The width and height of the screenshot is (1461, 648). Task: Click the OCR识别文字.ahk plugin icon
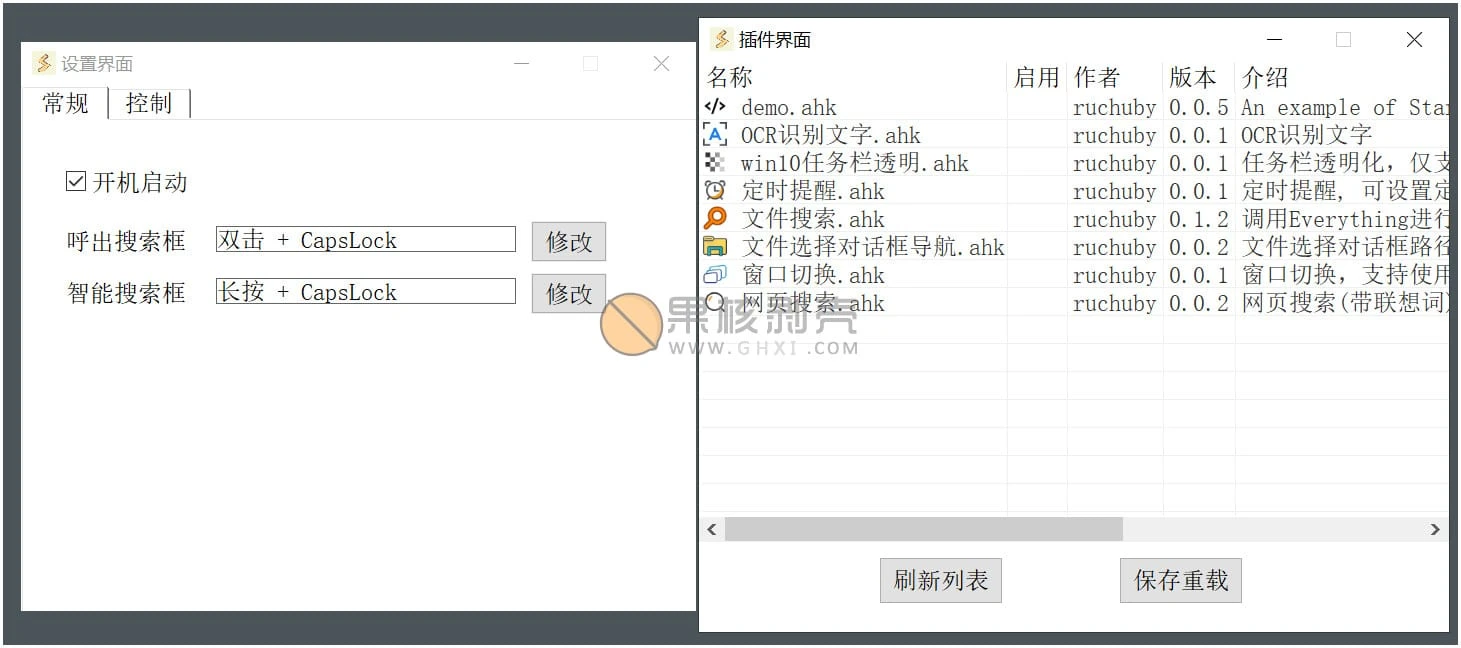pos(715,135)
